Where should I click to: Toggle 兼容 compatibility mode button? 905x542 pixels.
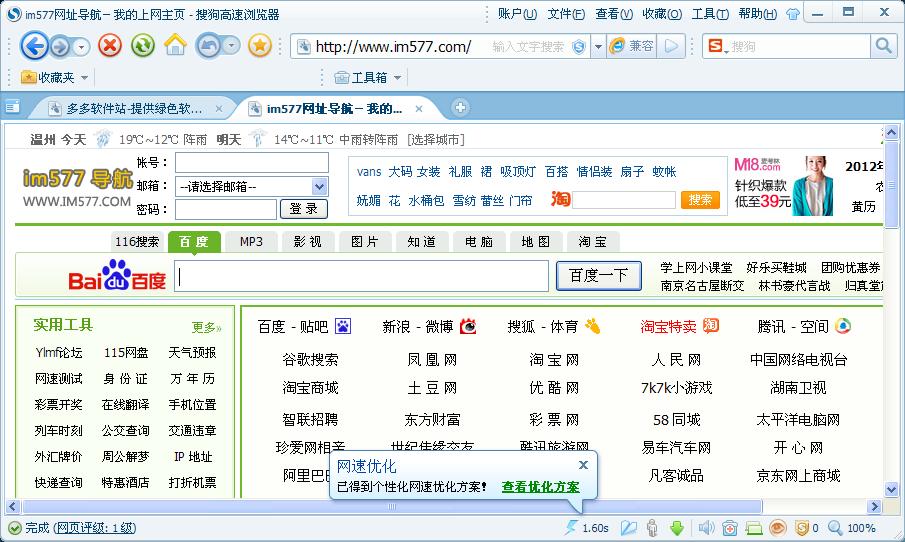click(633, 46)
